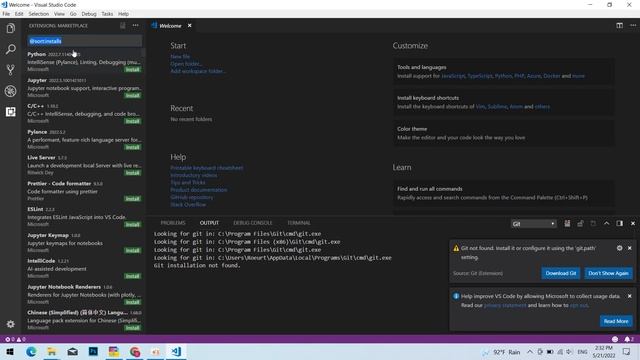Open extensions marketplace More Actions menu
The height and width of the screenshot is (360, 640).
[136, 25]
